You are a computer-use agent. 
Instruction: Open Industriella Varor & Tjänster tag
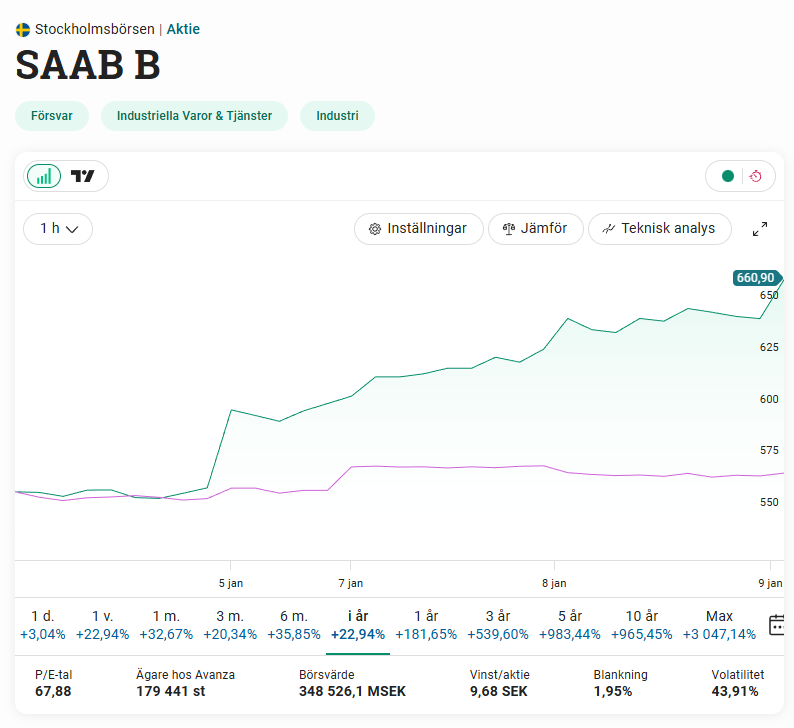(194, 116)
